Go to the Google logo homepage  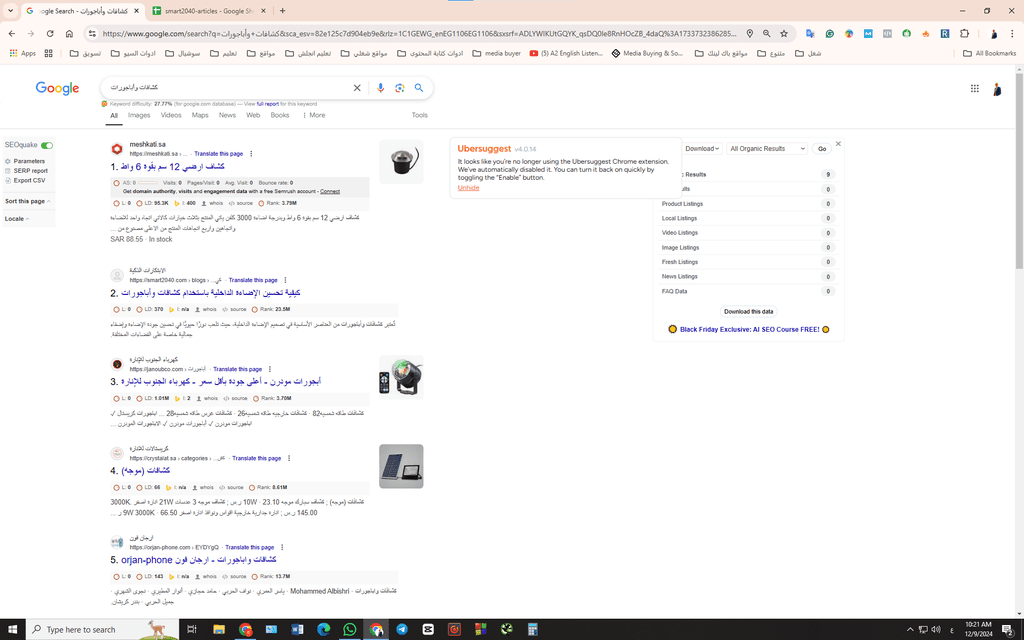click(x=57, y=88)
